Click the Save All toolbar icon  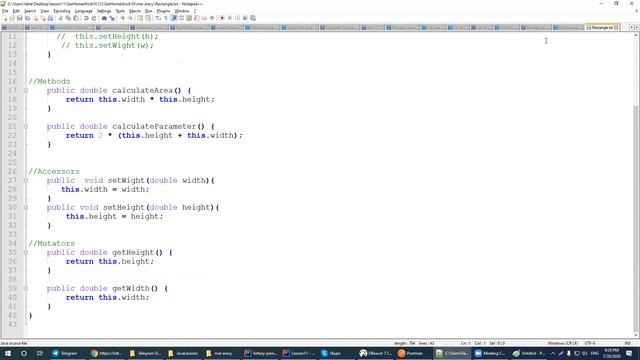pos(27,18)
